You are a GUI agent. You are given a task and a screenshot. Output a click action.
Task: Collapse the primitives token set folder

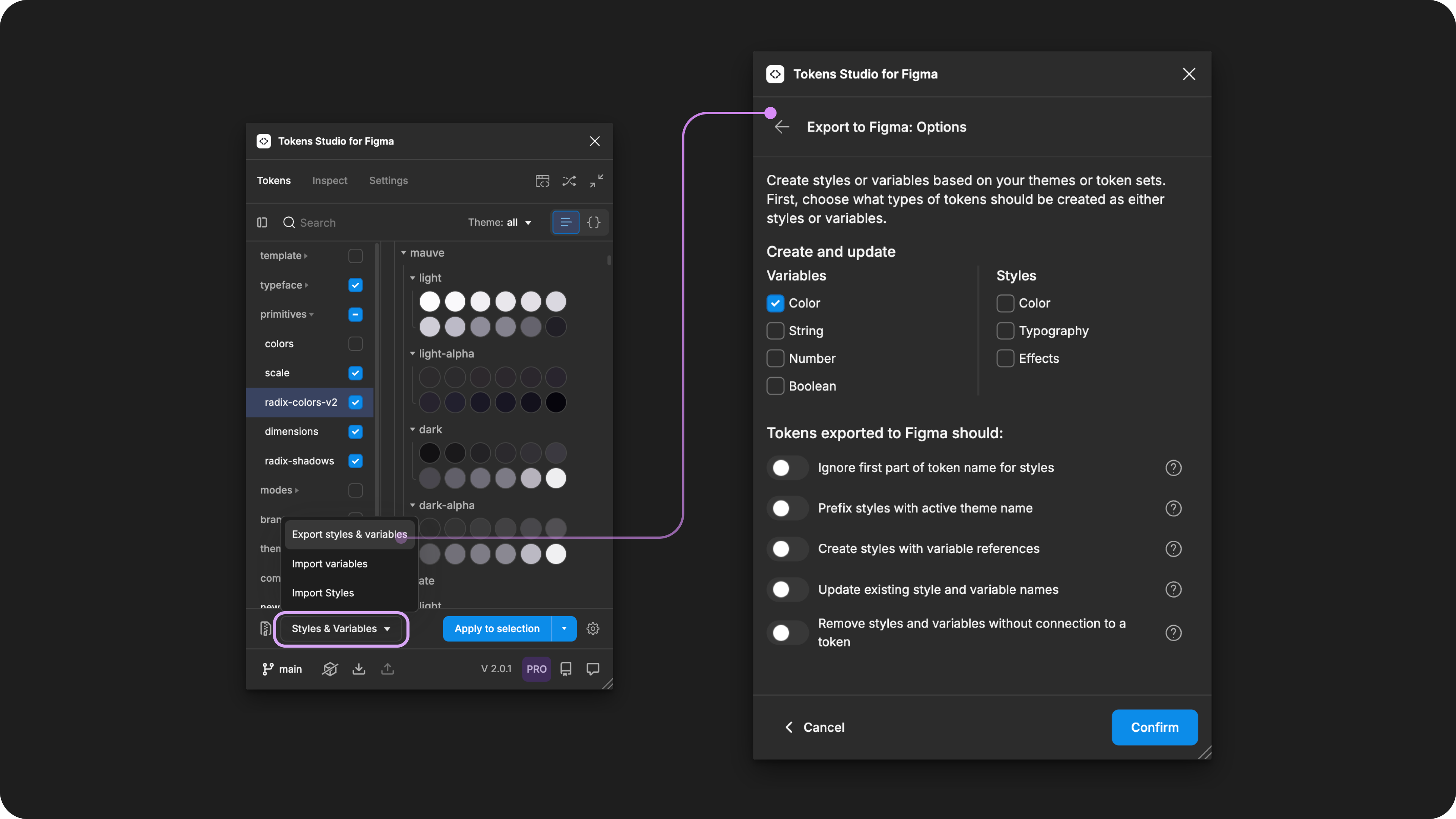coord(311,314)
